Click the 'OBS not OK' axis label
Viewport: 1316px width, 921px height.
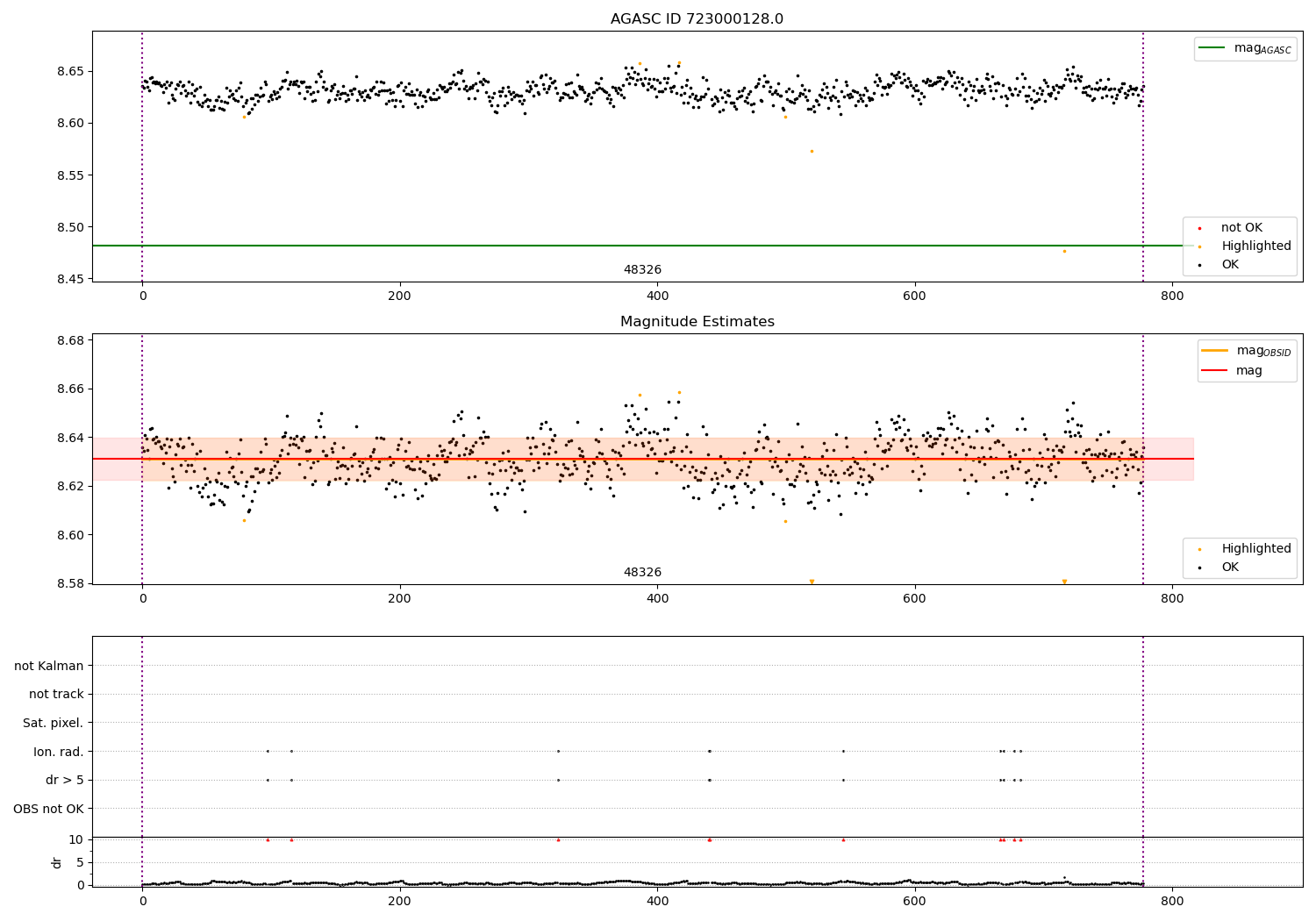pyautogui.click(x=49, y=809)
